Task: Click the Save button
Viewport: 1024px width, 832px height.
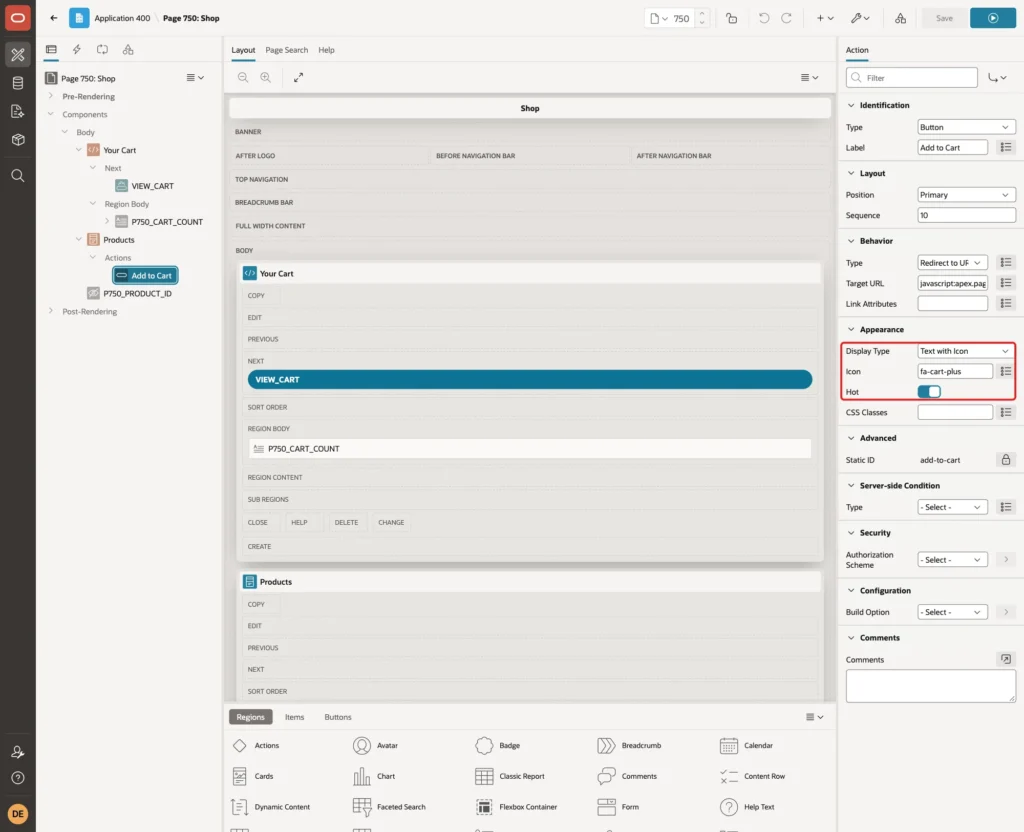Action: (944, 18)
